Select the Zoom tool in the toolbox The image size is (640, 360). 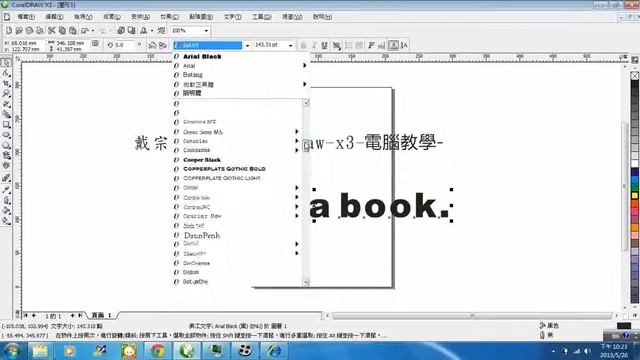(x=6, y=94)
